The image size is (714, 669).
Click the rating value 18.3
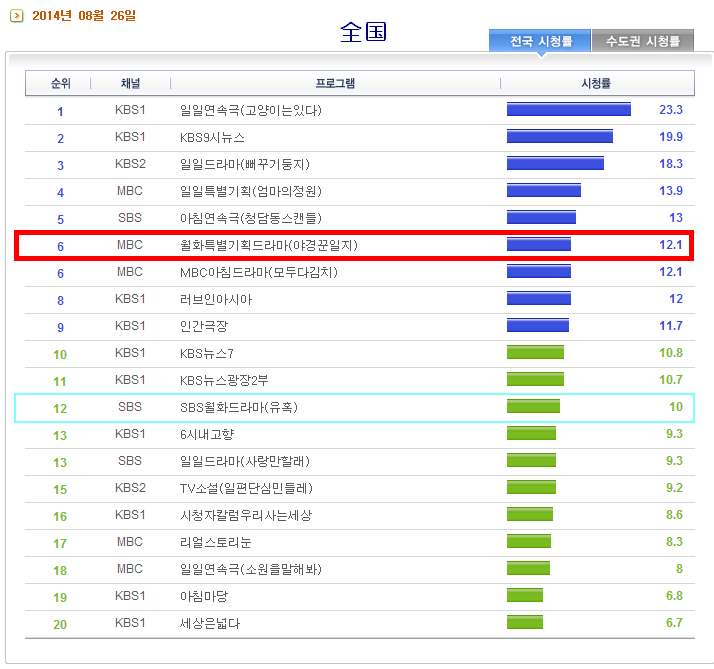coord(671,163)
